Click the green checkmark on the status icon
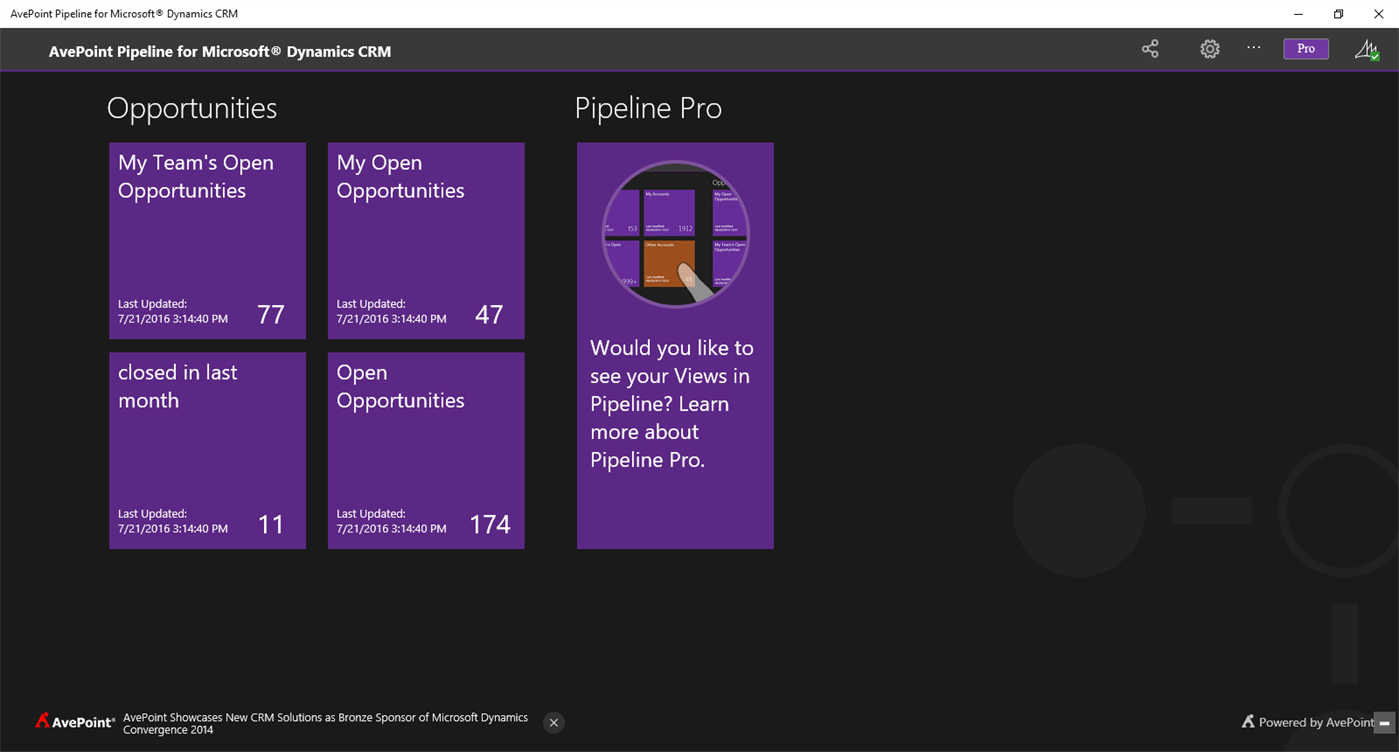 click(1377, 57)
